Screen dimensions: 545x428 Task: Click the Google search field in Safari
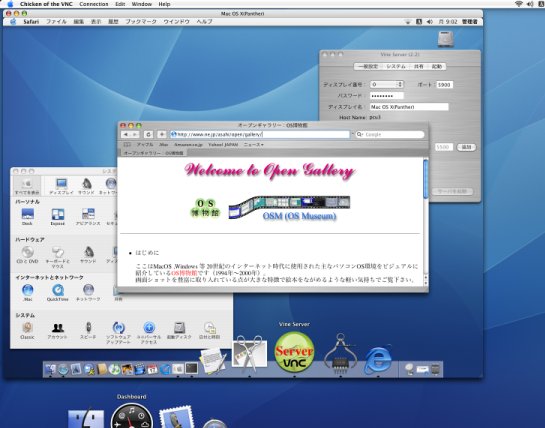point(390,135)
